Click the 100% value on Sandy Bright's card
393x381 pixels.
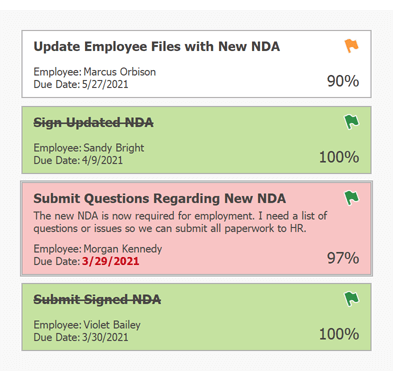339,157
